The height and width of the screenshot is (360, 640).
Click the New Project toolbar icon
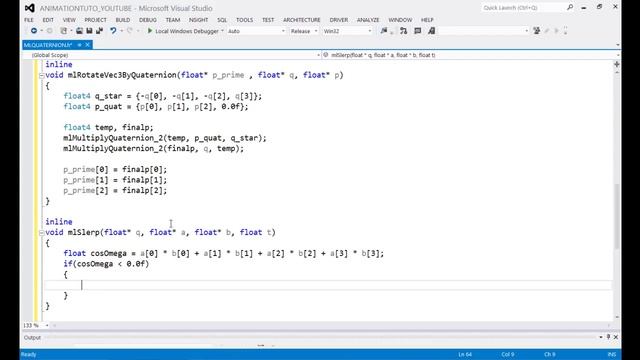tap(64, 31)
